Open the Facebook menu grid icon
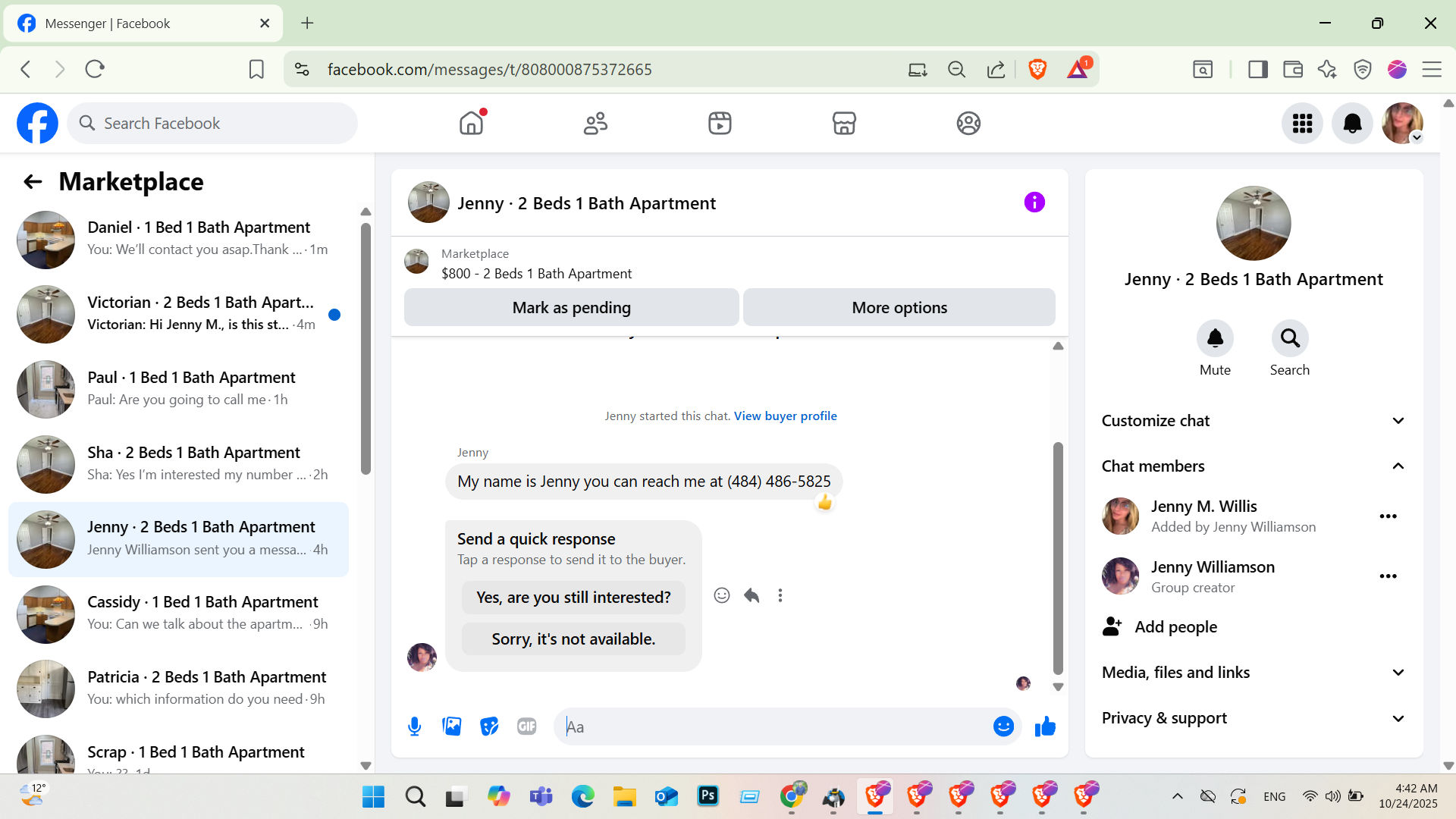This screenshot has height=819, width=1456. pos(1302,123)
